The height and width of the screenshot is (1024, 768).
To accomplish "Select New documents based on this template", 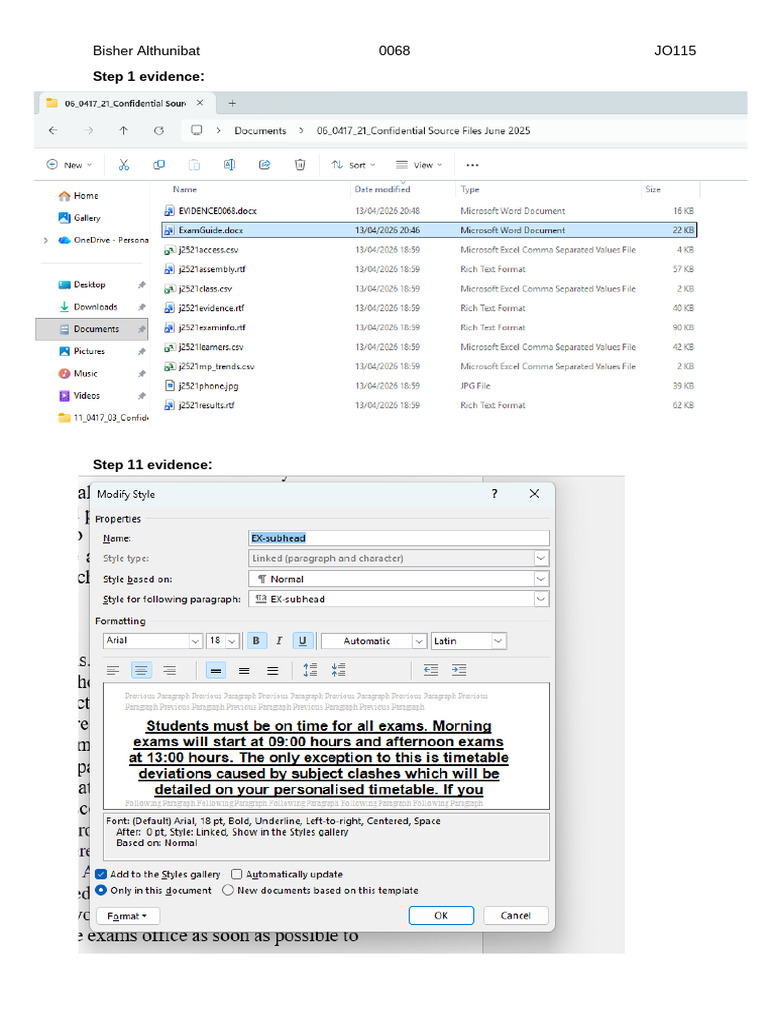I will (x=228, y=890).
